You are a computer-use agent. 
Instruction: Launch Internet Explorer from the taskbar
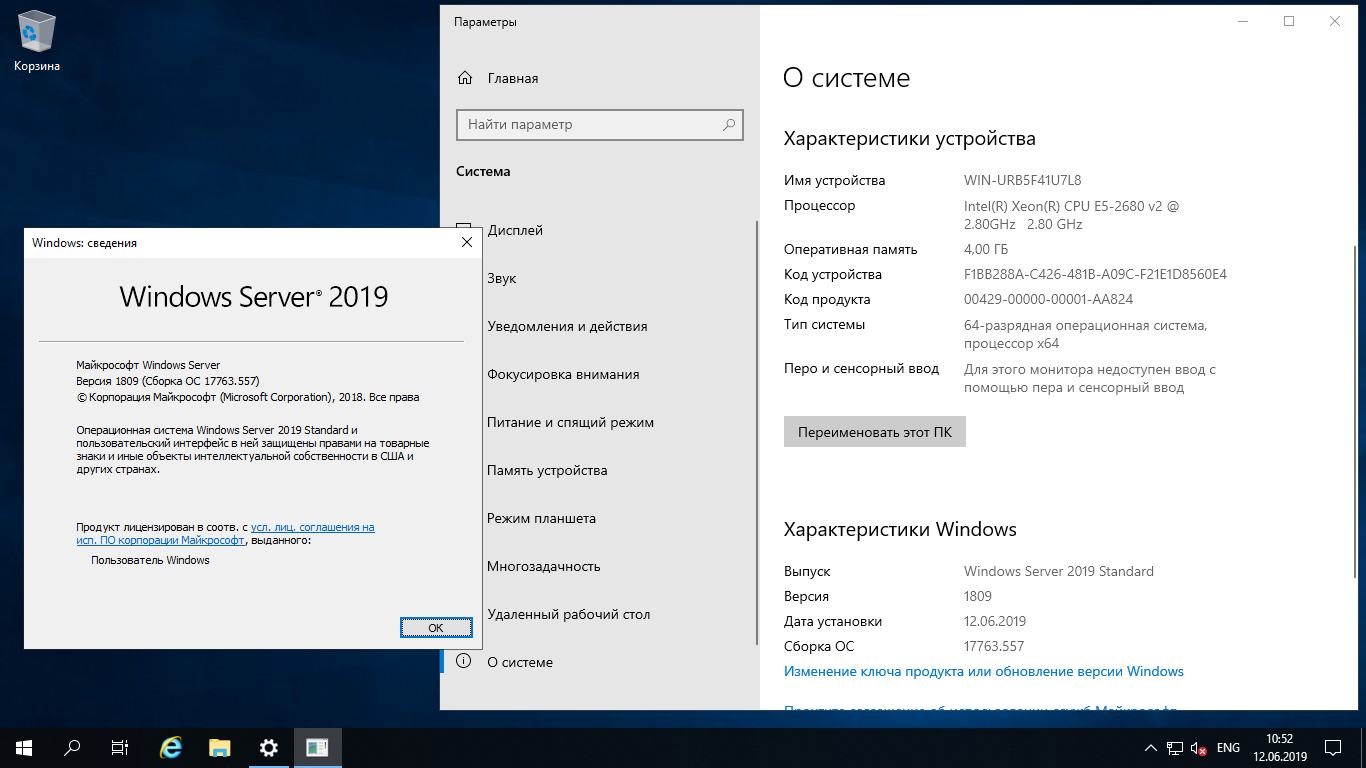click(171, 747)
